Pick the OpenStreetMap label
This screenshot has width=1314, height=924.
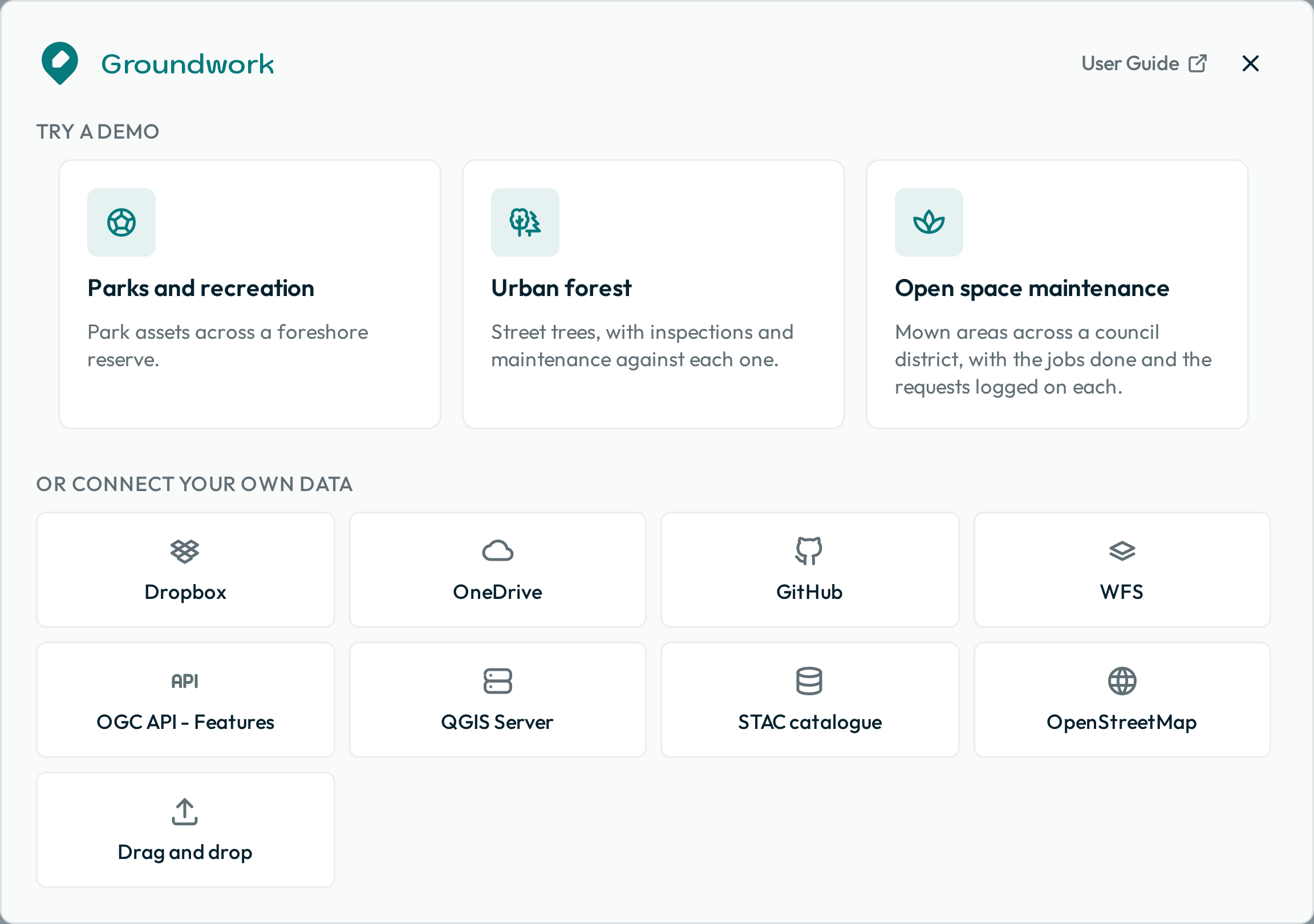[1122, 723]
